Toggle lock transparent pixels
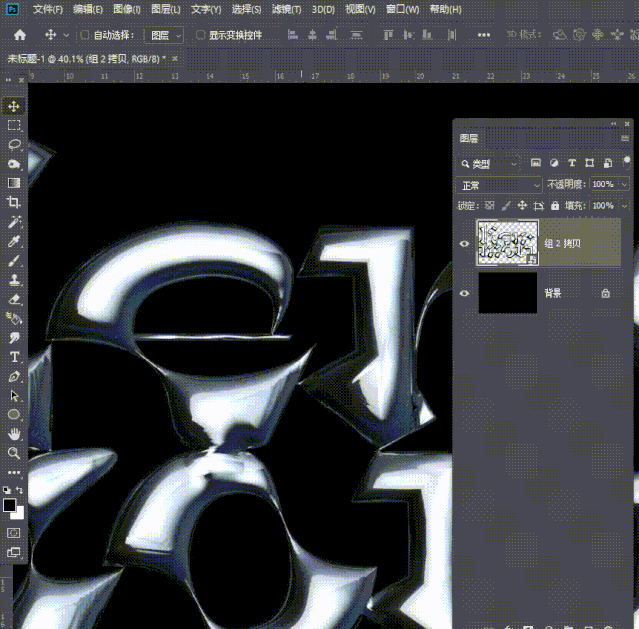Viewport: 639px width, 629px height. pos(489,205)
